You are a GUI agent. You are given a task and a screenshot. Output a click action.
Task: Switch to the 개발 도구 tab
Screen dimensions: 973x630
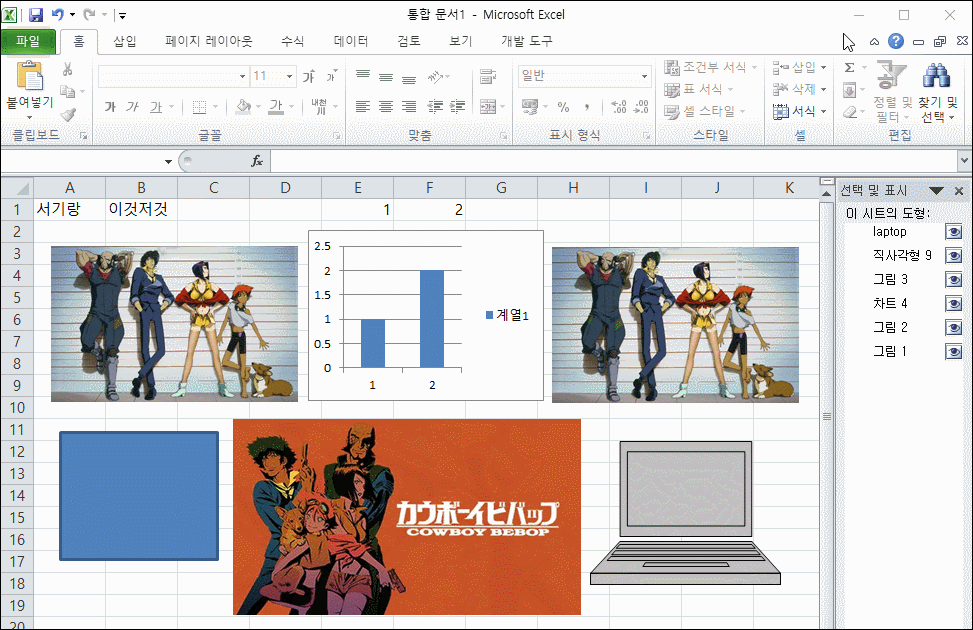(526, 41)
